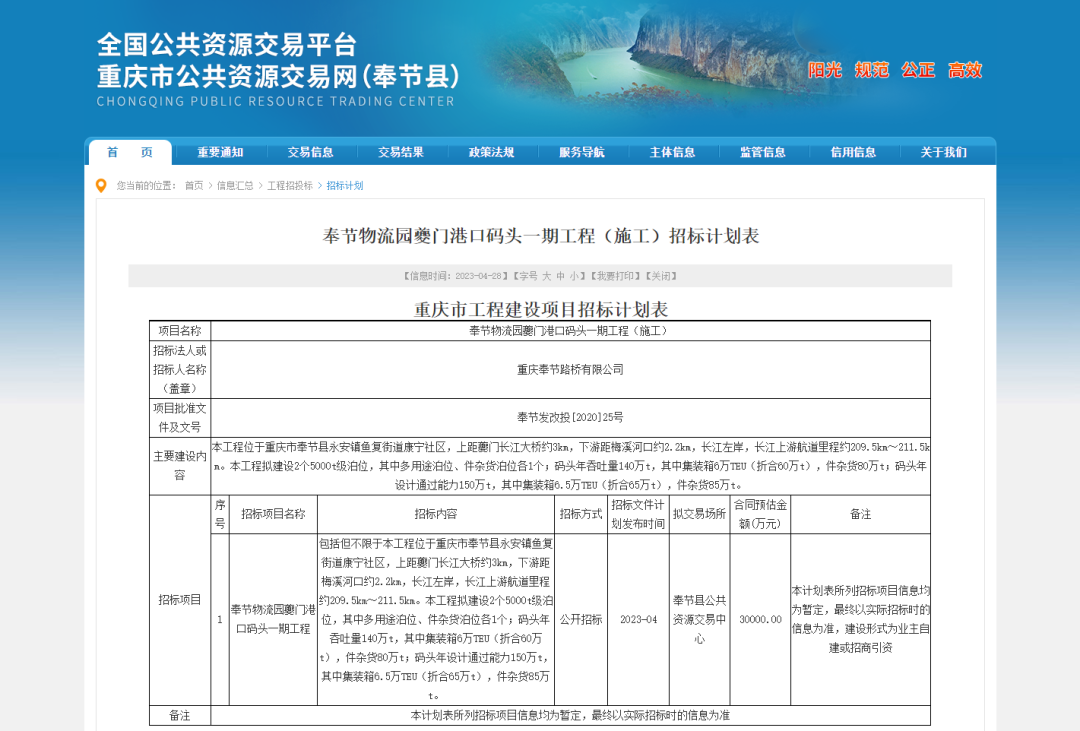The image size is (1080, 731).
Task: Select the 奉节物流园夔门港口码头一期工程 cell under 招标项目名称
Action: (273, 619)
